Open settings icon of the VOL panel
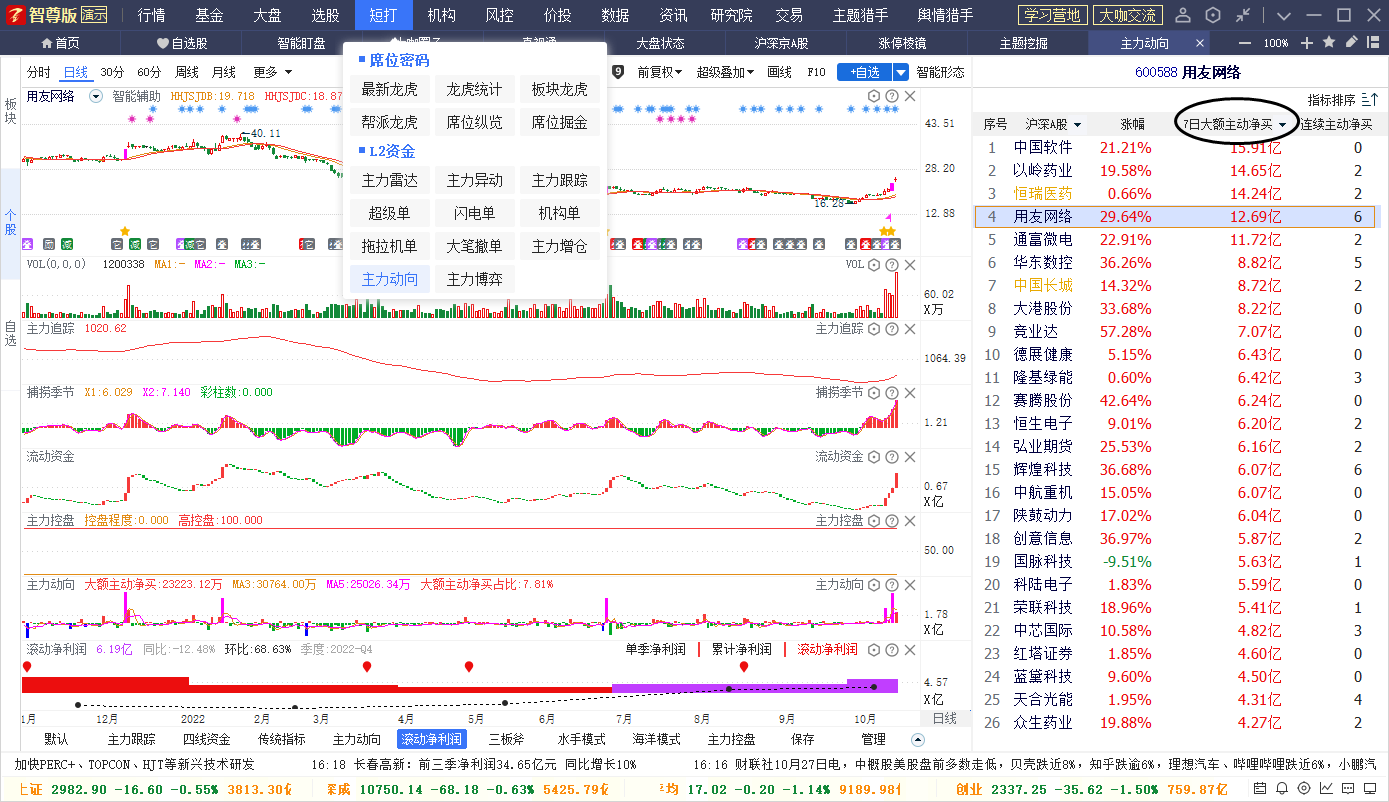The image size is (1389, 802). (873, 265)
